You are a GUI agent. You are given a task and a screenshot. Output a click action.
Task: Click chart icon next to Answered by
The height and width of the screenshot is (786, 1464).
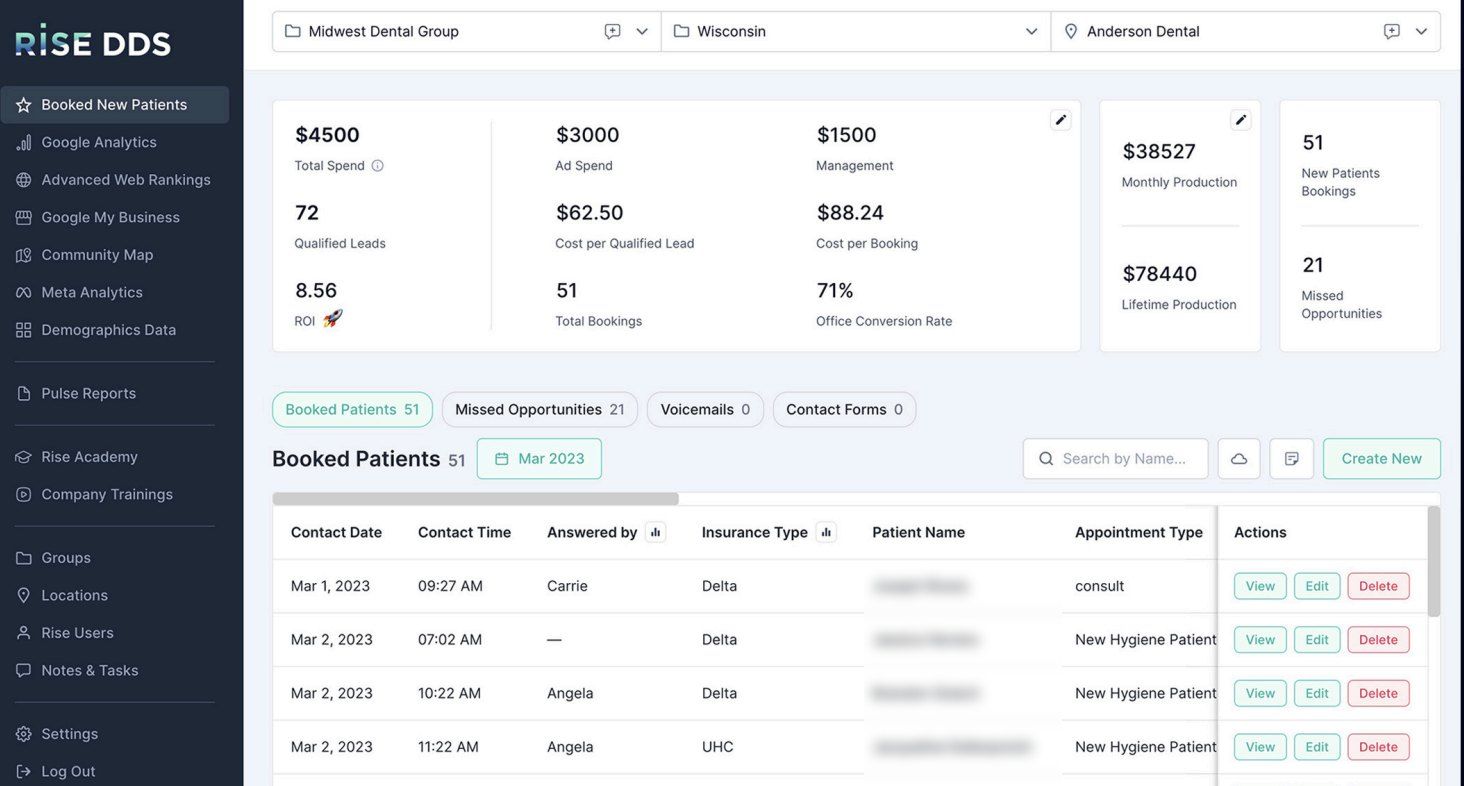coord(656,532)
